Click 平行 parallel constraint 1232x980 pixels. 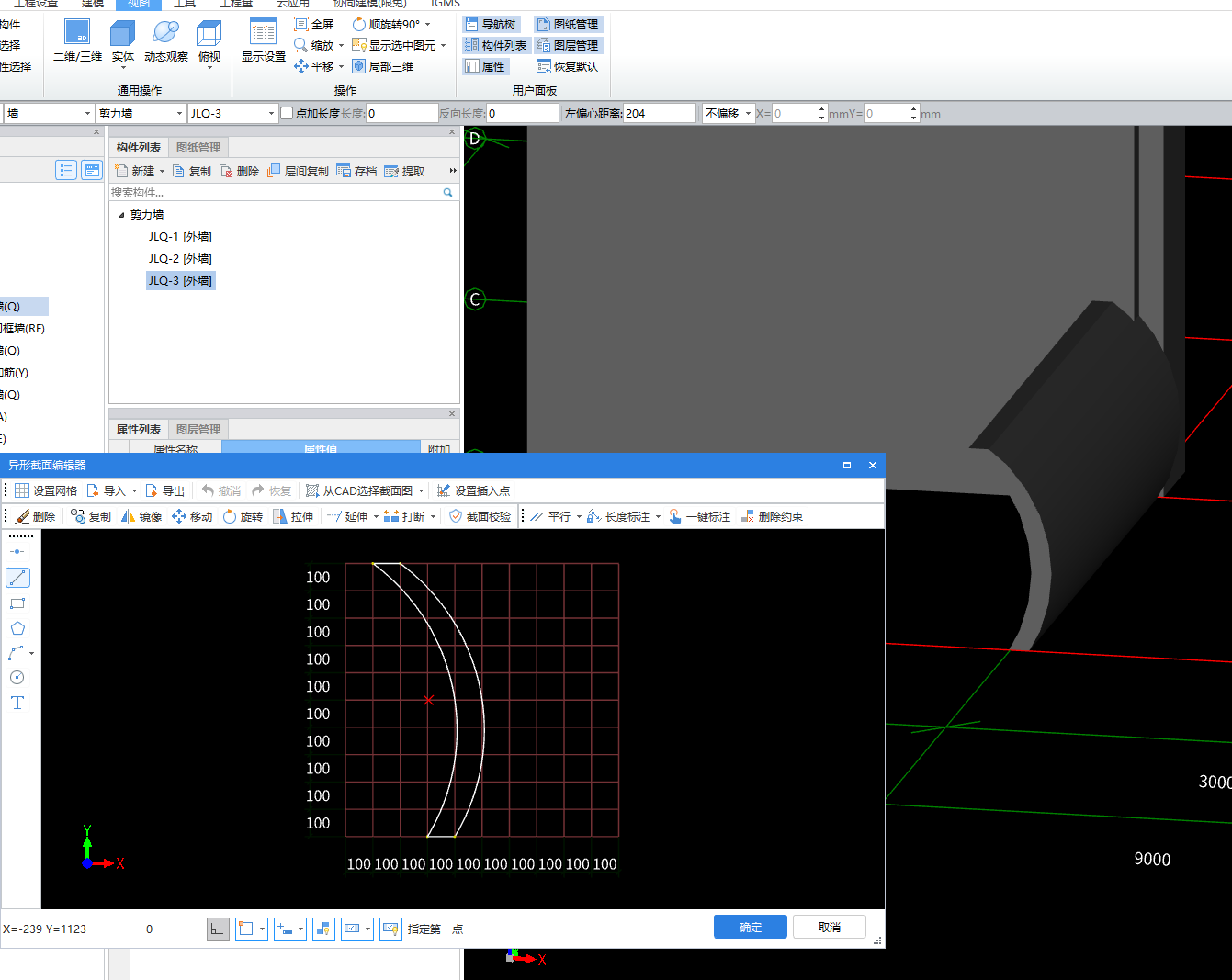[550, 516]
